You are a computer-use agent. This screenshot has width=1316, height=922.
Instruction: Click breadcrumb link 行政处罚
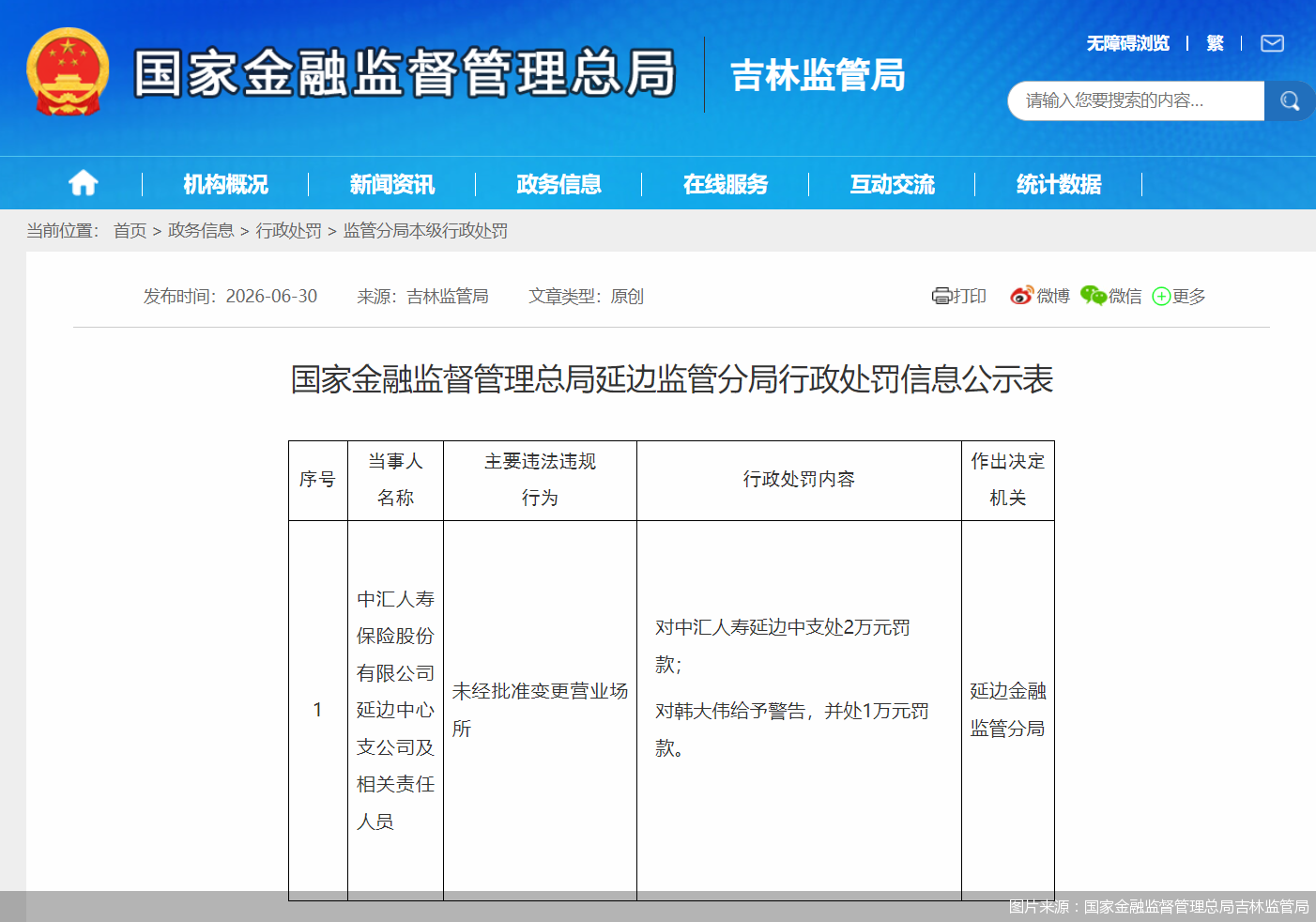pyautogui.click(x=288, y=231)
